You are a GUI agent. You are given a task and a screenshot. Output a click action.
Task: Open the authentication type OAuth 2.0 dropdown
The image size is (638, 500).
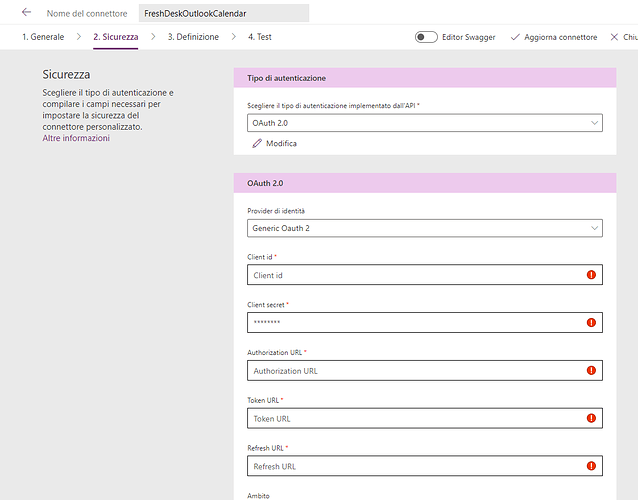[x=425, y=123]
